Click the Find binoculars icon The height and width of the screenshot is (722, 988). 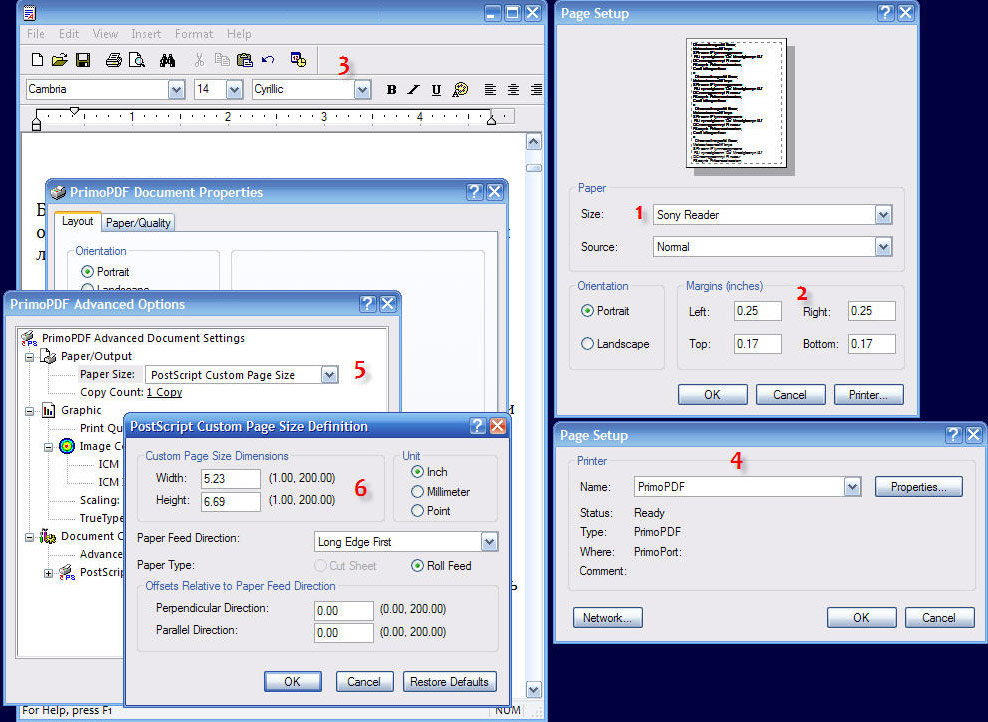point(167,60)
